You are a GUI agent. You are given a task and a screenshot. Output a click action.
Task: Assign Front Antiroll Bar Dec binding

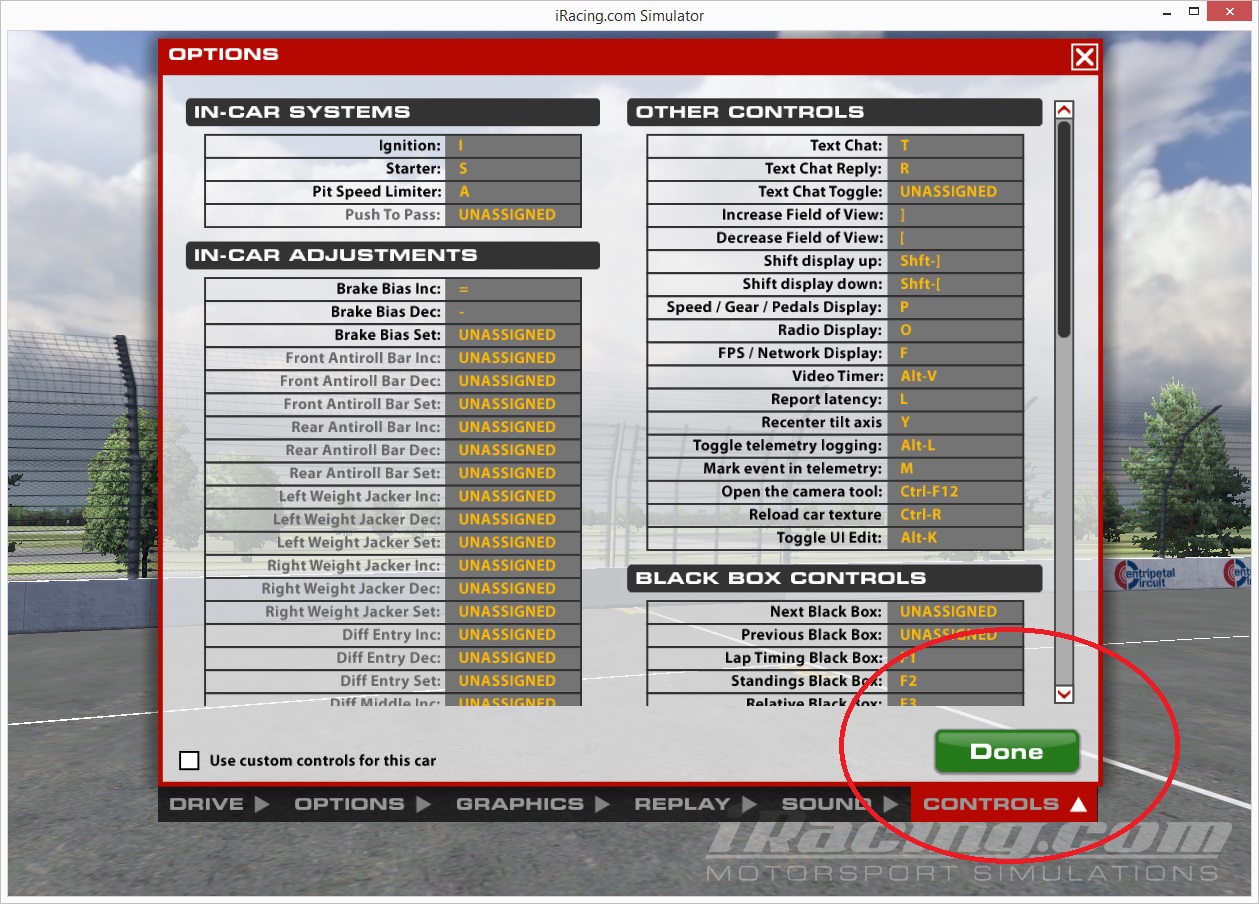(513, 381)
